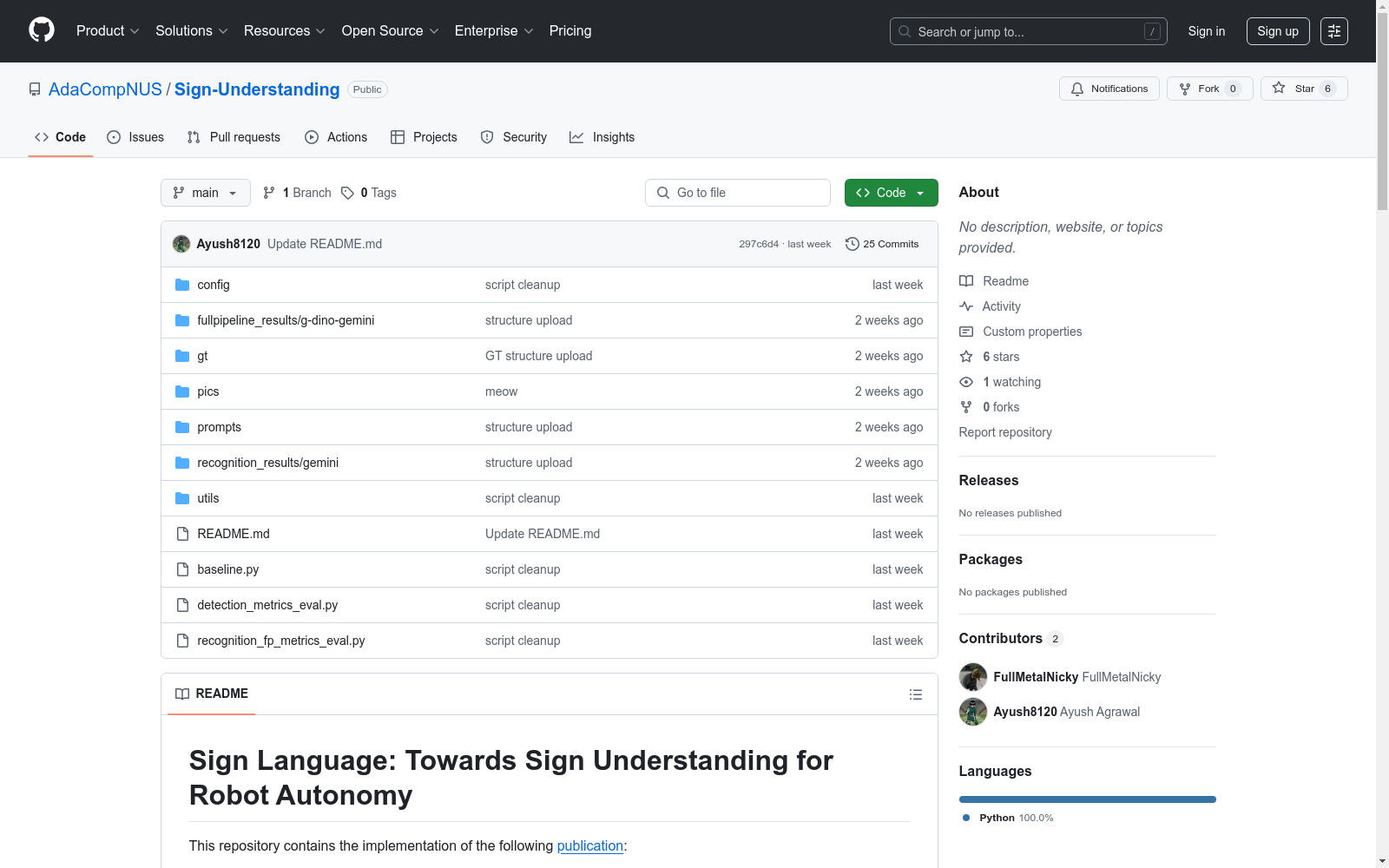Click the Sign up button

[x=1278, y=31]
